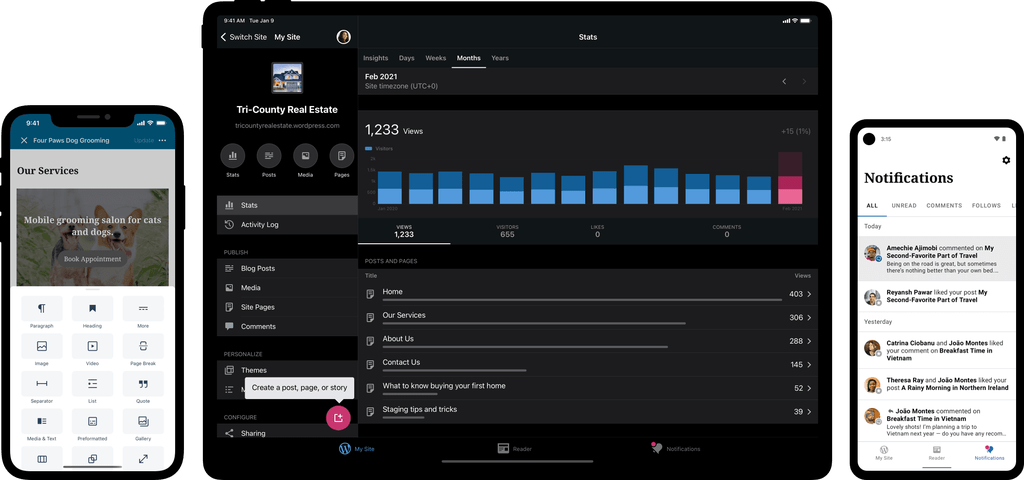The image size is (1024, 480).
Task: Open Amechie Ajimobi's comment notification
Action: (936, 259)
